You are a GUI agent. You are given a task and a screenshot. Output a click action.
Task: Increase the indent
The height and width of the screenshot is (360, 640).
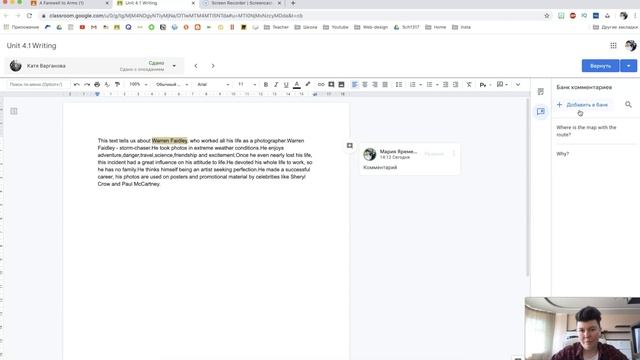456,84
